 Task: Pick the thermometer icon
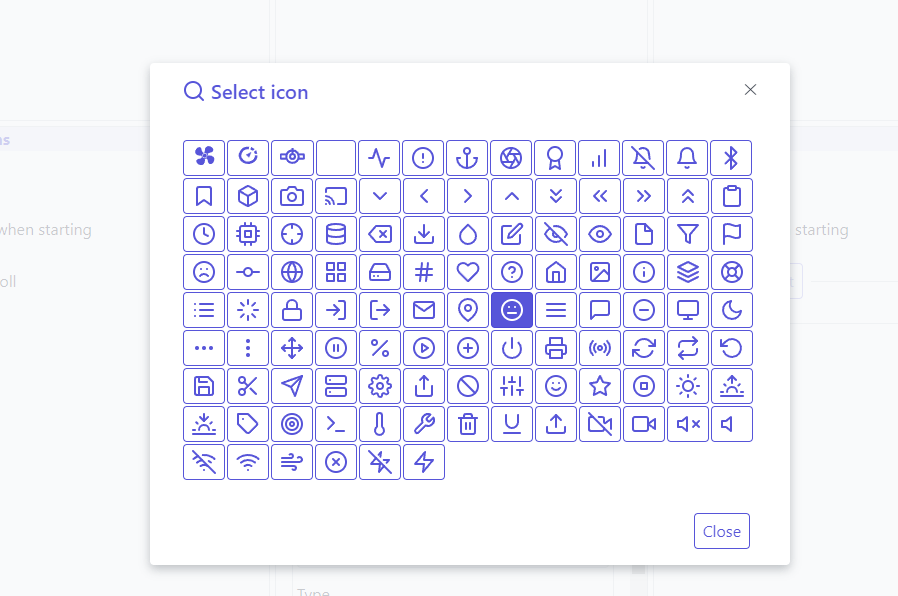[x=380, y=424]
